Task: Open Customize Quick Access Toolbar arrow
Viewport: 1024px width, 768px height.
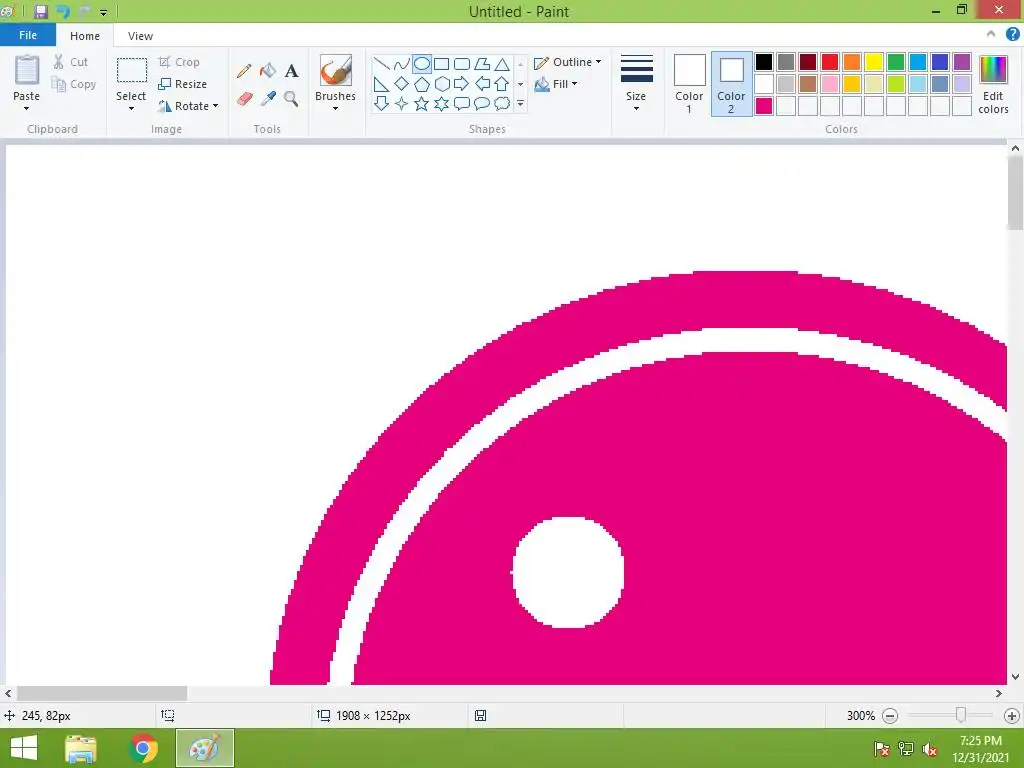Action: 103,12
